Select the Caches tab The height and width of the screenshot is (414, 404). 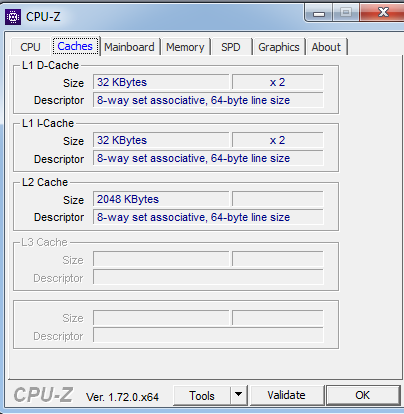point(75,46)
